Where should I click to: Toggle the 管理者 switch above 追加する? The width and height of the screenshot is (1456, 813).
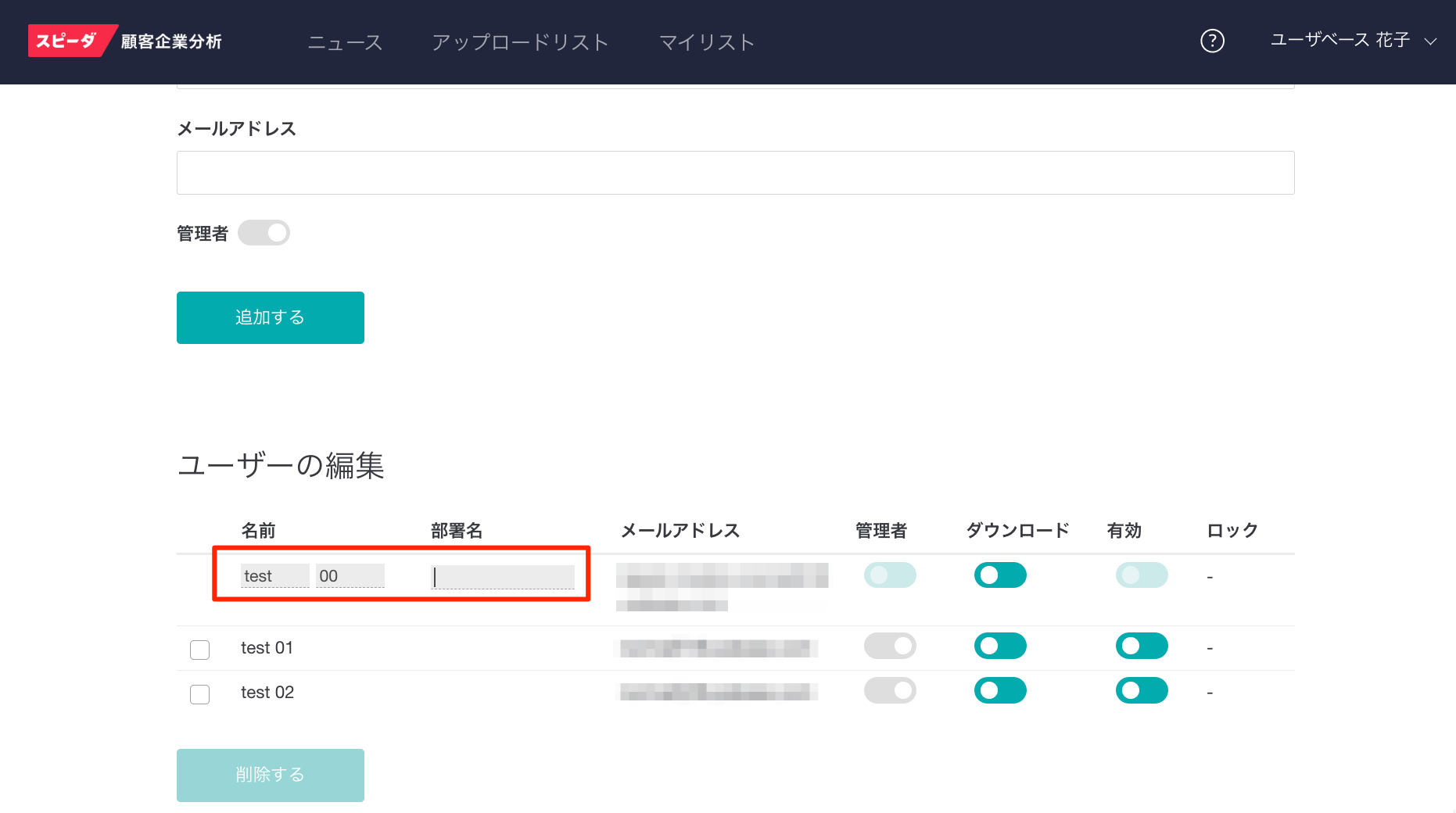264,232
